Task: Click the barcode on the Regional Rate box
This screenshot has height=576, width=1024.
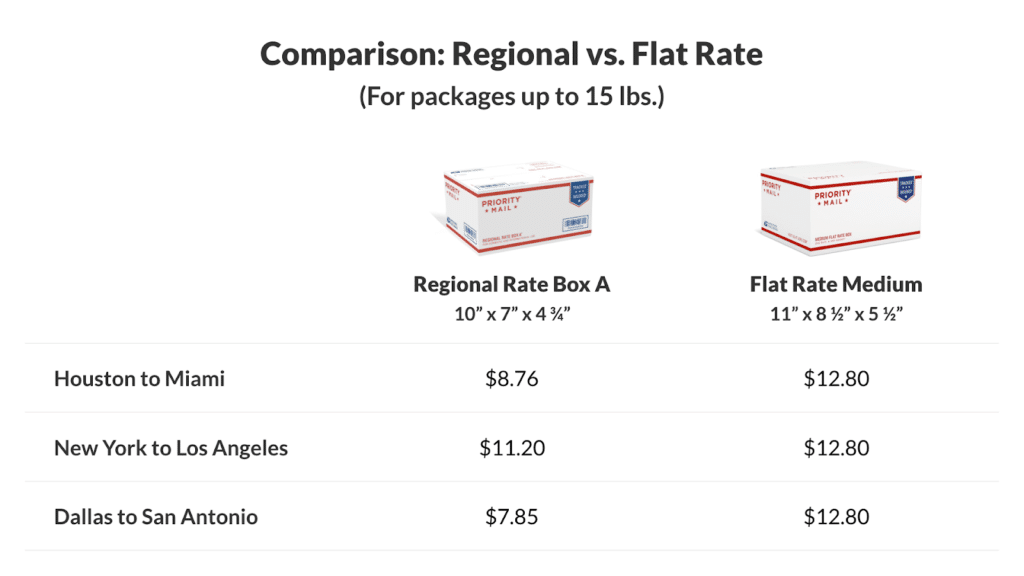Action: point(470,230)
